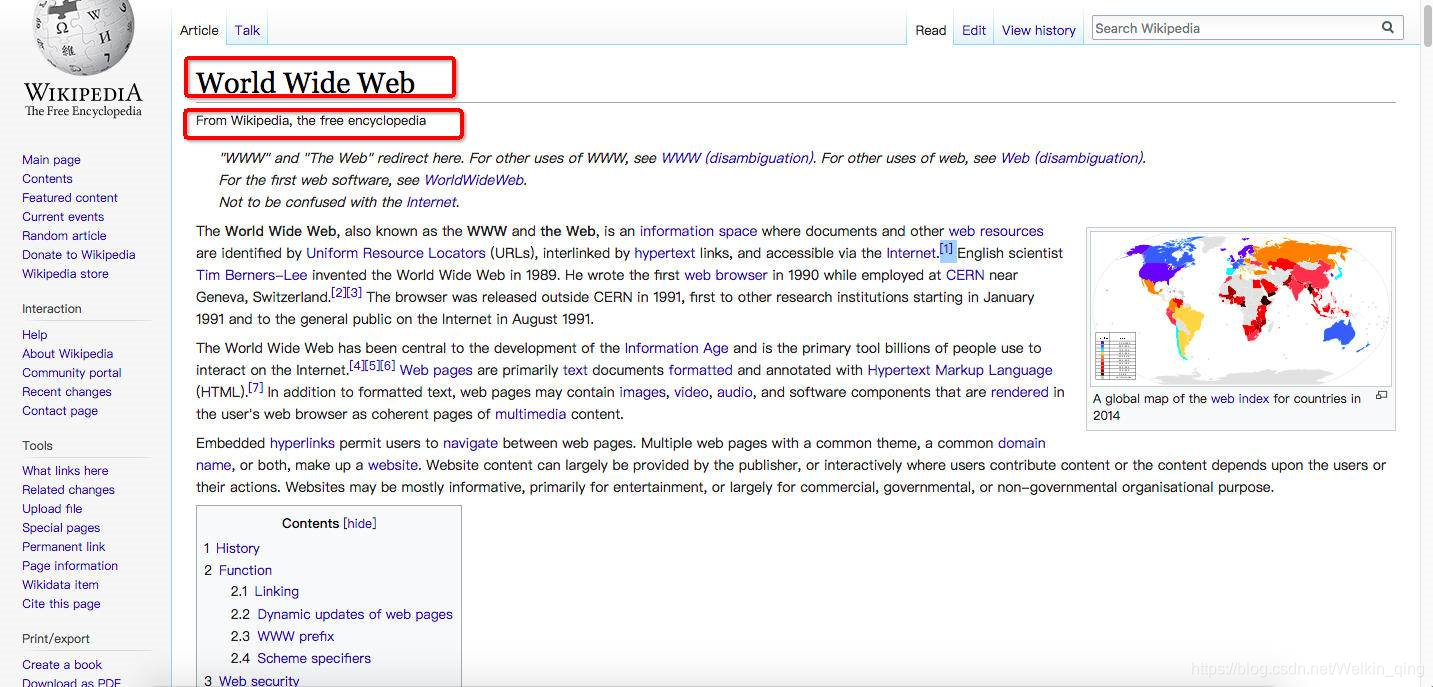Open the Information Age link
This screenshot has height=687, width=1433.
pyautogui.click(x=676, y=348)
